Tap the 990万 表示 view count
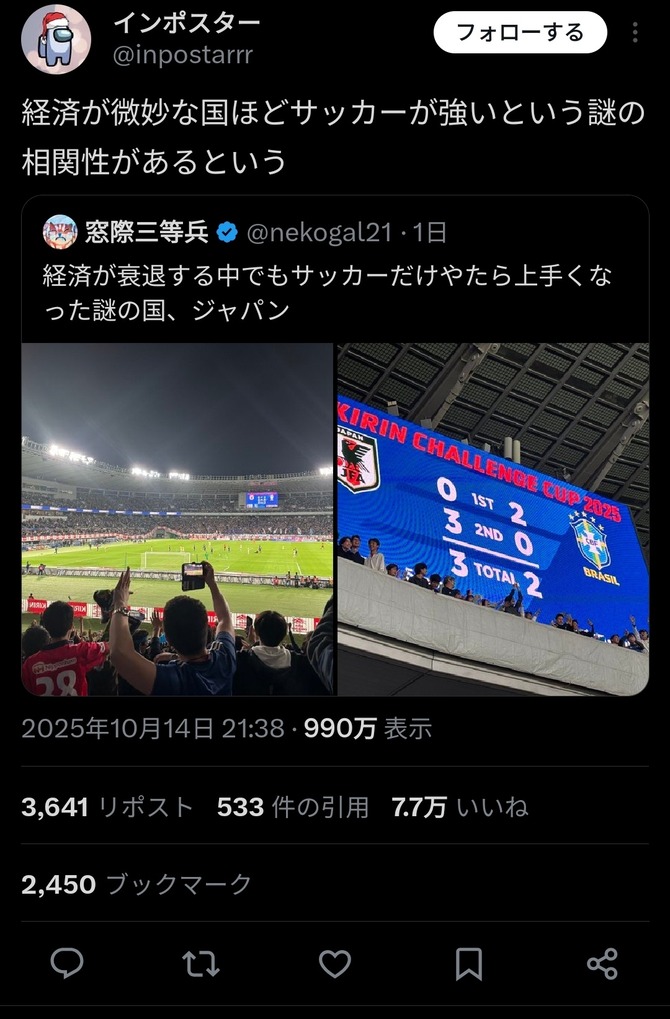Image resolution: width=670 pixels, height=1019 pixels. click(x=368, y=729)
